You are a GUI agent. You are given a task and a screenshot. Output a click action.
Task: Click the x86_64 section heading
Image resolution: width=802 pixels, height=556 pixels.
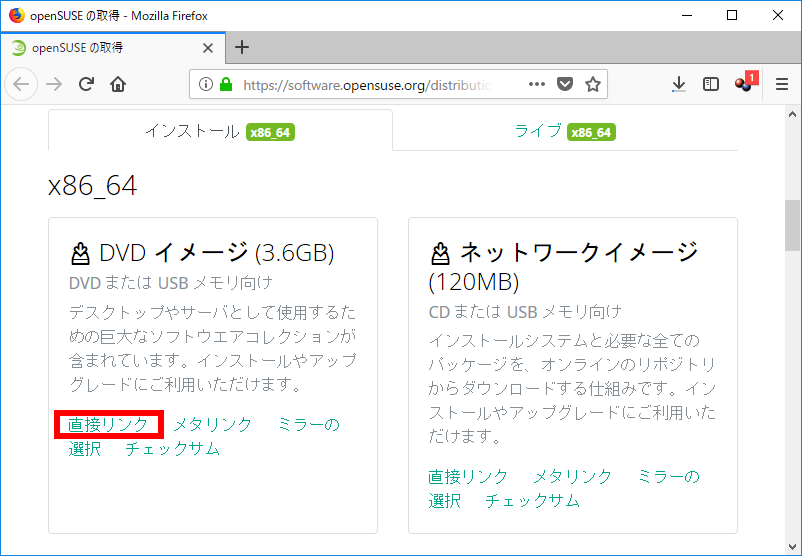93,185
